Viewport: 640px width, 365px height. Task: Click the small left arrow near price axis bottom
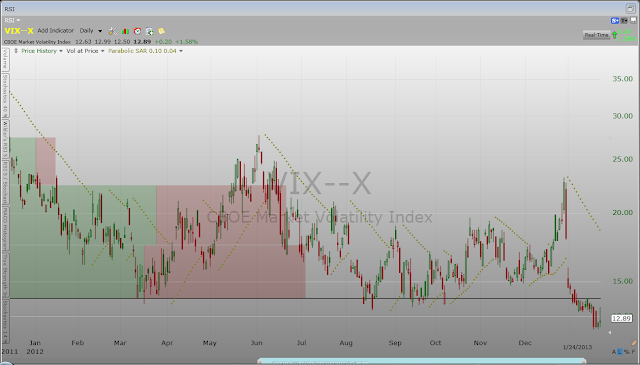(x=610, y=333)
